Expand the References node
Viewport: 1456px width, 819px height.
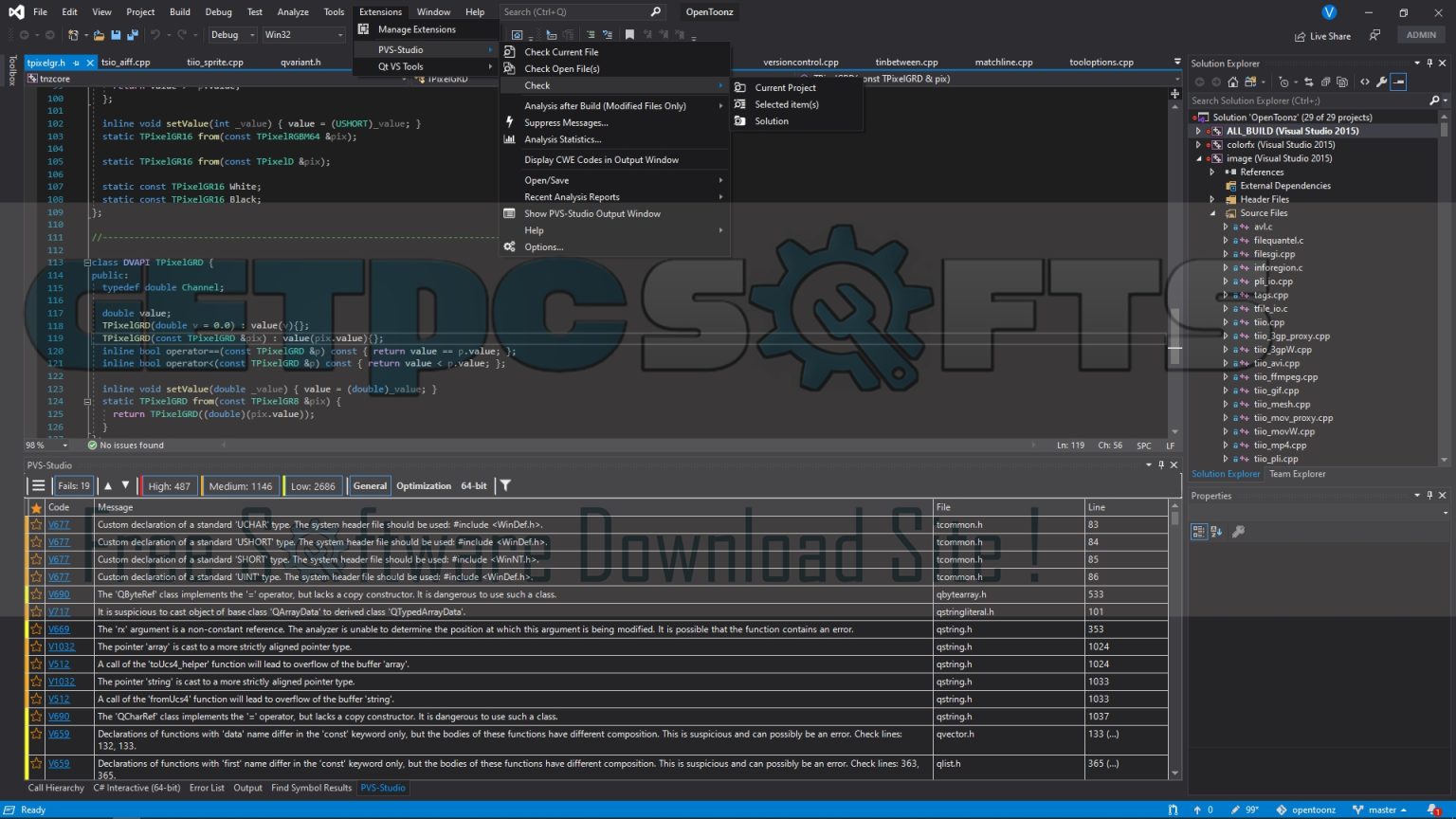pyautogui.click(x=1212, y=173)
